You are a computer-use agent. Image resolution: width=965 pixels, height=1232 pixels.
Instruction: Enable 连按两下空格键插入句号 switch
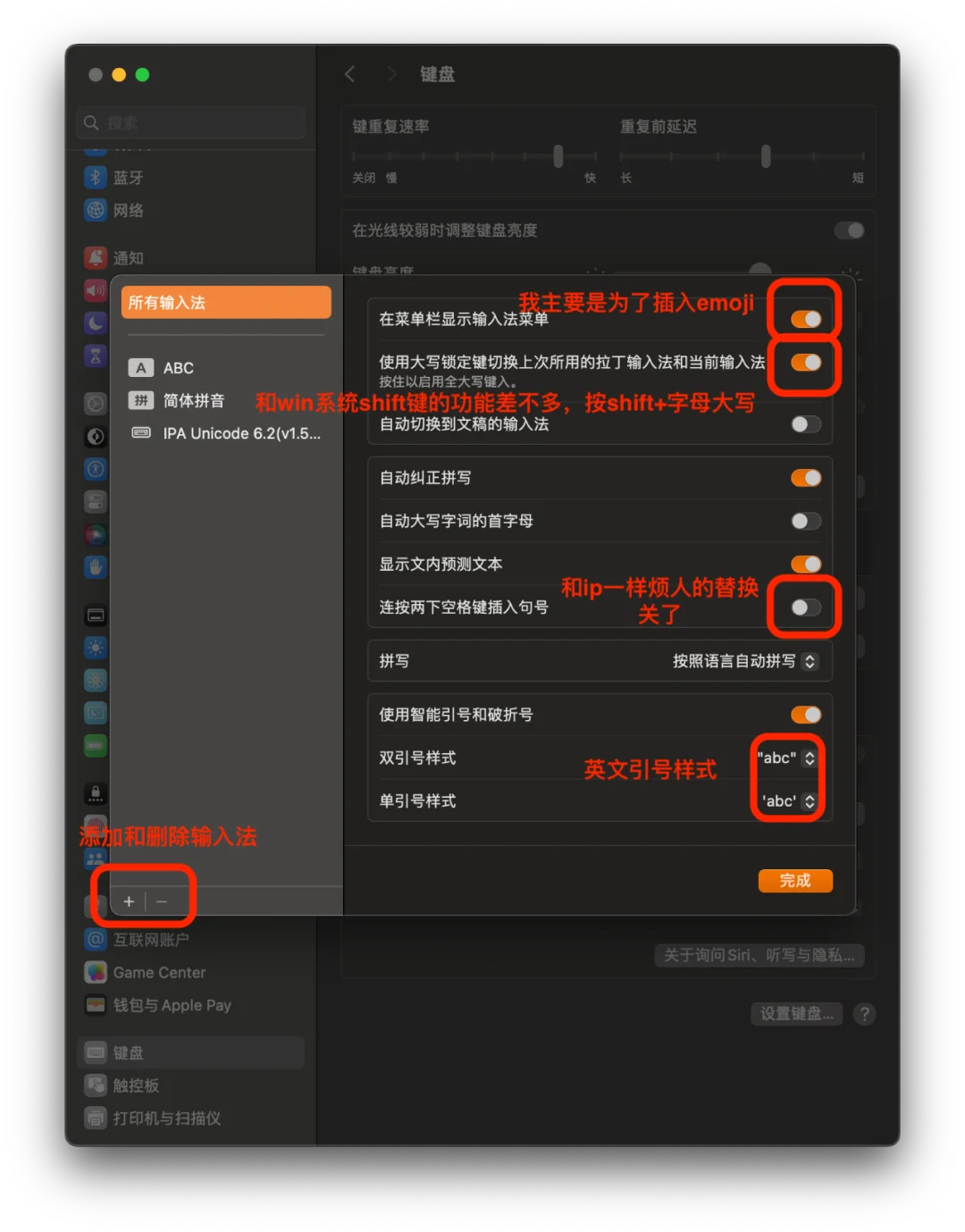(806, 608)
